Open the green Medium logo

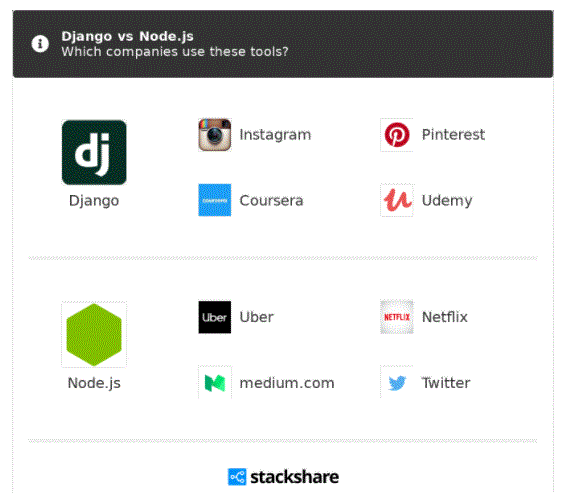(x=214, y=382)
